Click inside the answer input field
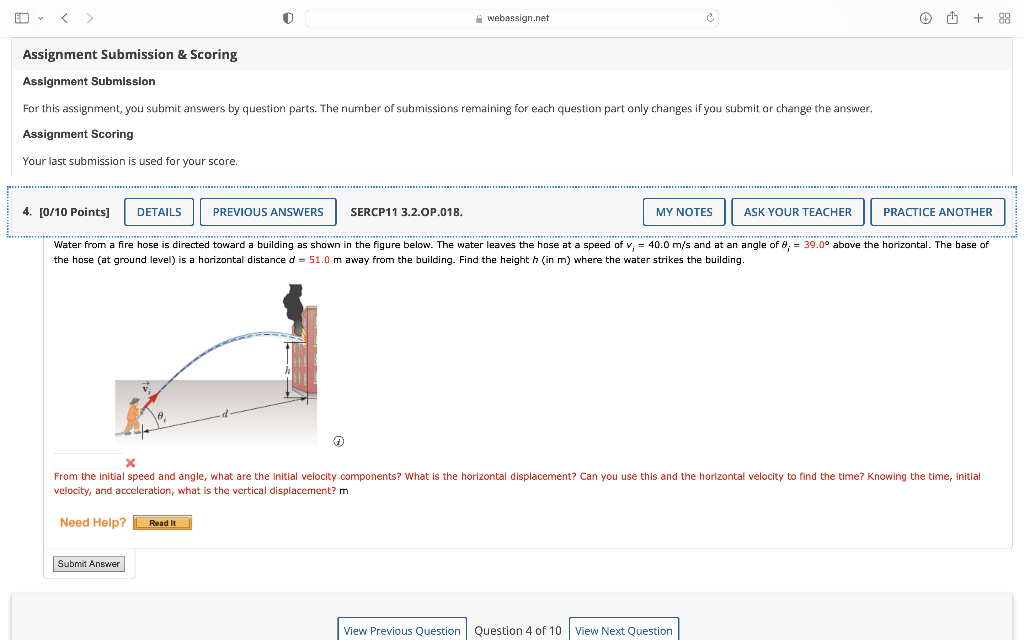Screen dimensions: 1024x640 tap(85, 462)
